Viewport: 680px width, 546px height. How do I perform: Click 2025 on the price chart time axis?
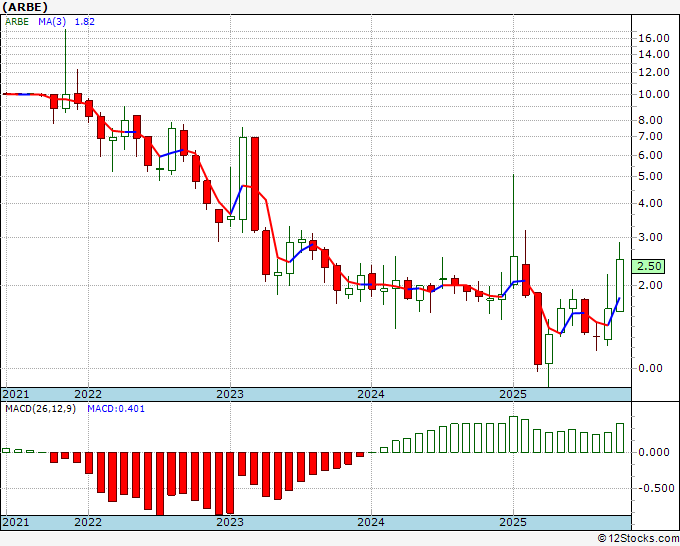coord(513,394)
